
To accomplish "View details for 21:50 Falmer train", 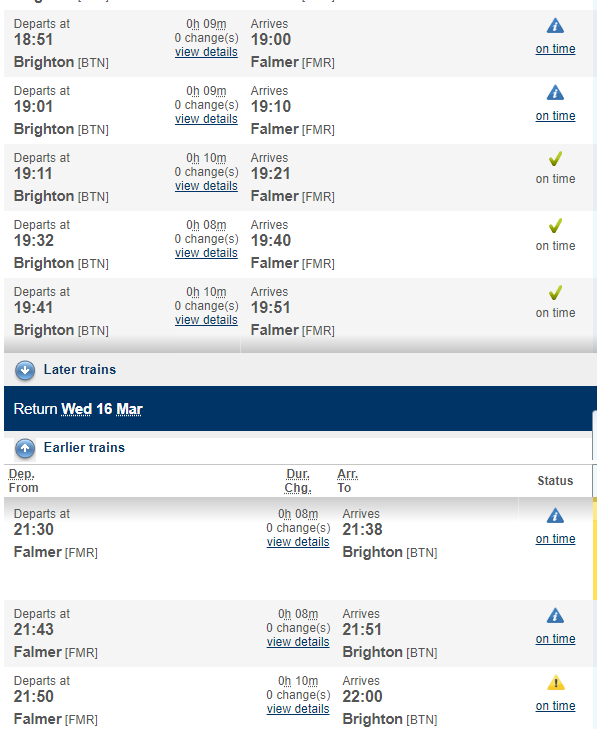I will 298,709.
